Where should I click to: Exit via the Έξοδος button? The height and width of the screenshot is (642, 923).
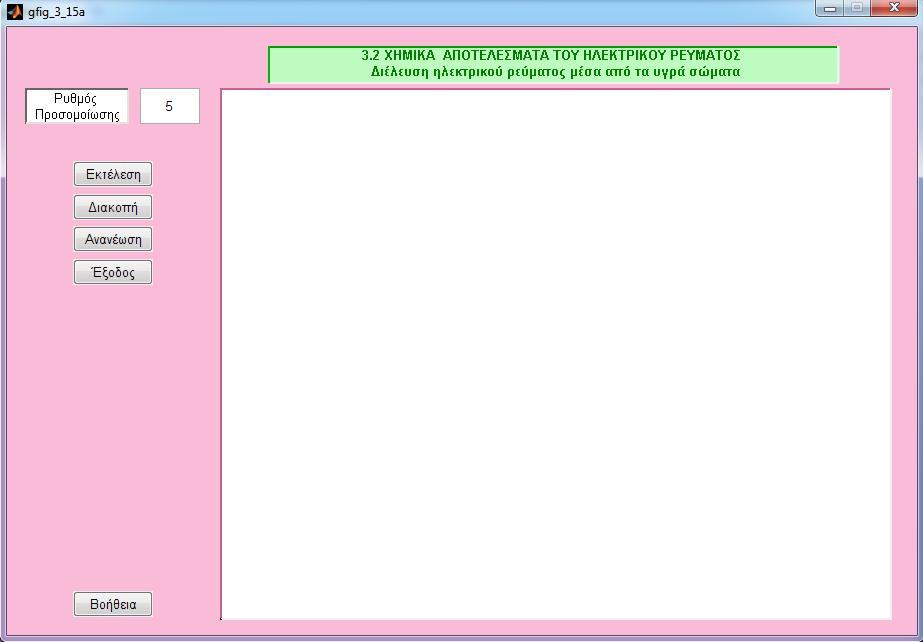pos(113,272)
